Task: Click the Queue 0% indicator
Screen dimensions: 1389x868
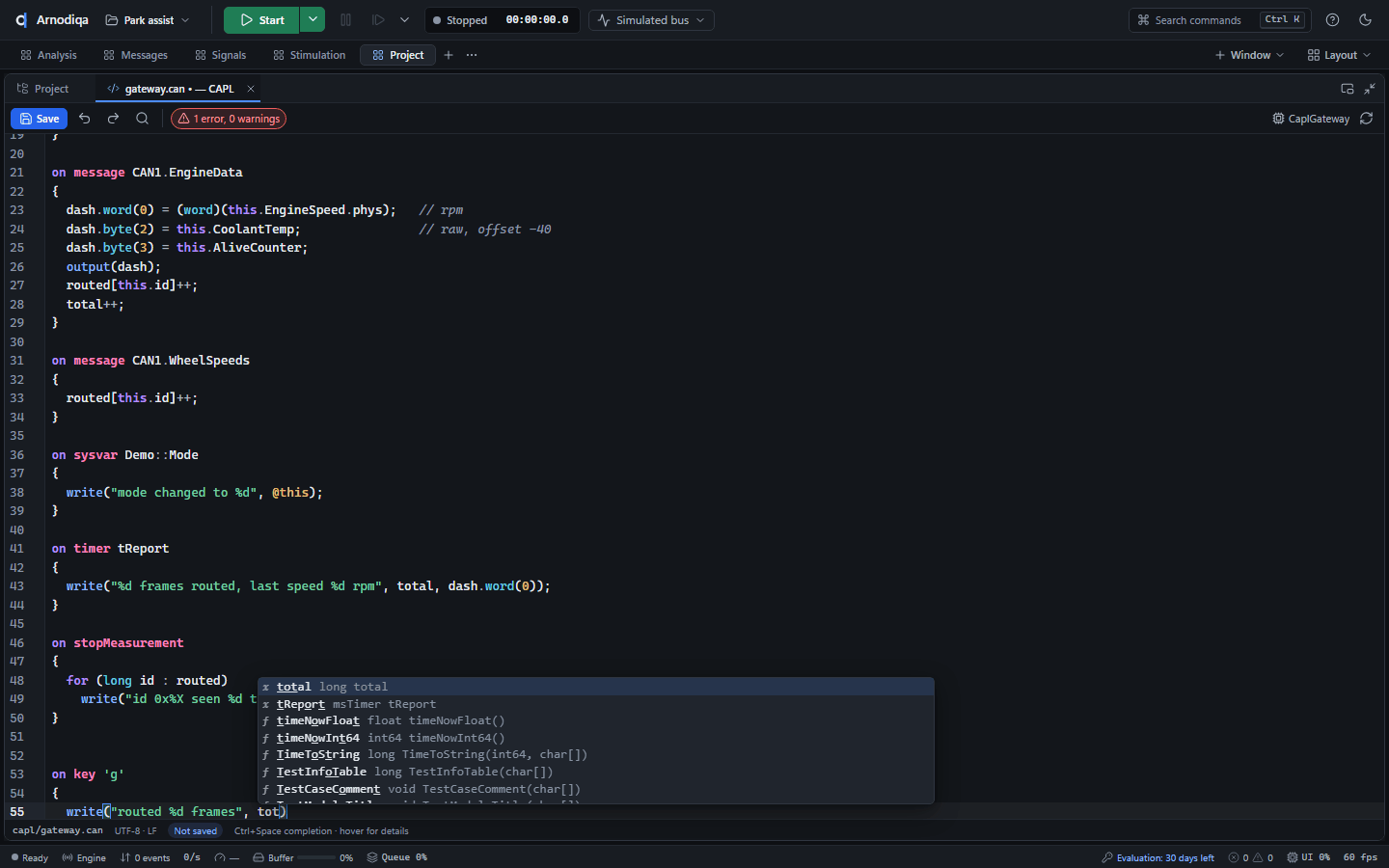Action: click(x=396, y=857)
